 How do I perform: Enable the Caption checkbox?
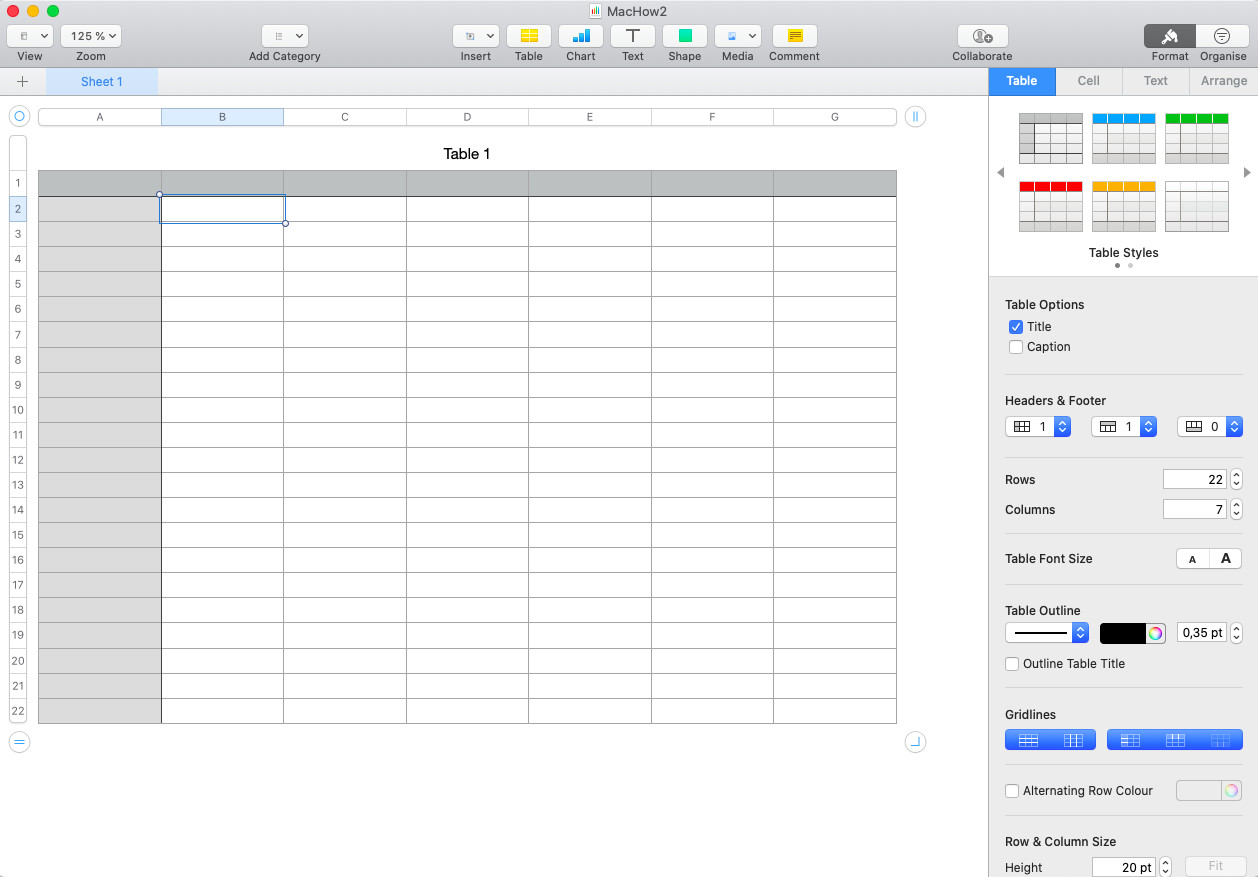[x=1016, y=347]
